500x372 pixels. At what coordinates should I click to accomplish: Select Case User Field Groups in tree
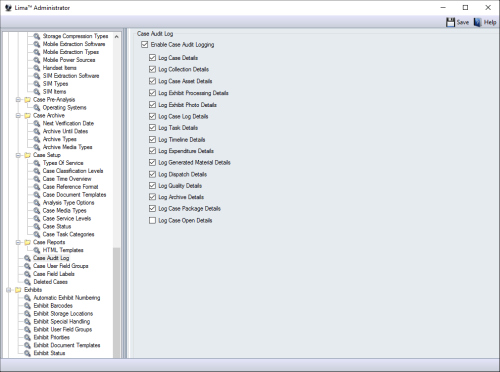pyautogui.click(x=61, y=266)
